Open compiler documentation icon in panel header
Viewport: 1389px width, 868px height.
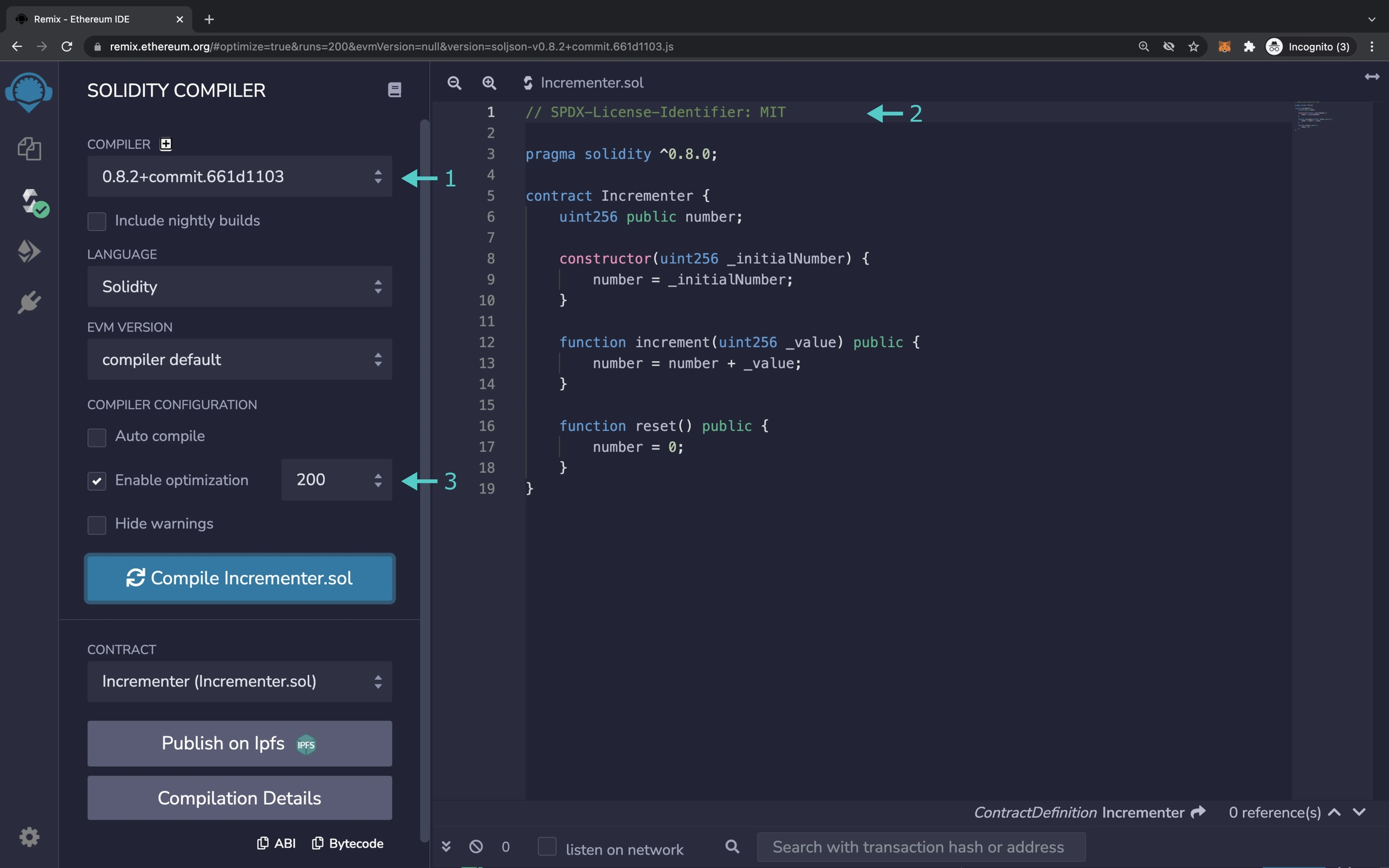394,90
